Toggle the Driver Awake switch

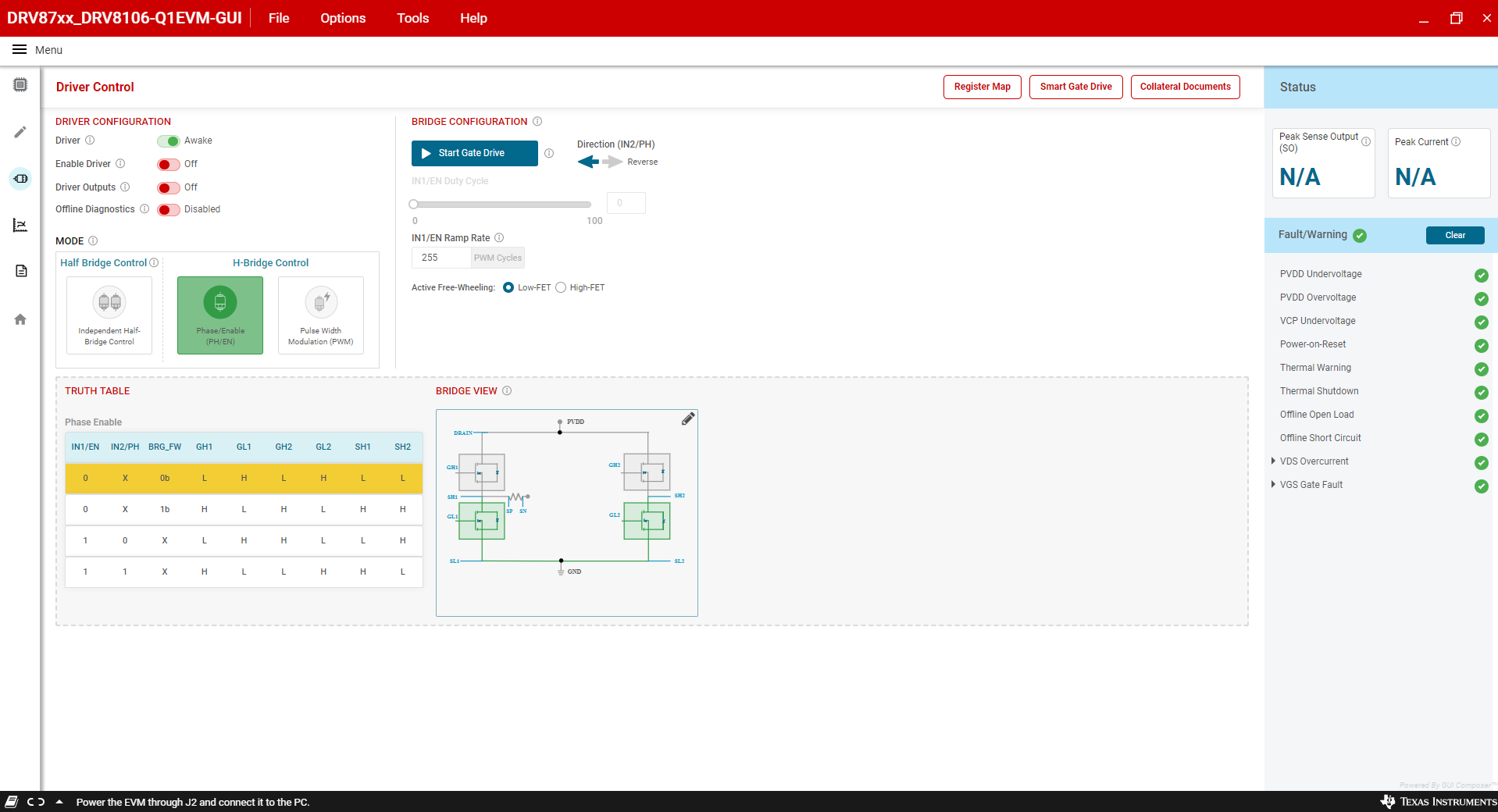point(168,141)
